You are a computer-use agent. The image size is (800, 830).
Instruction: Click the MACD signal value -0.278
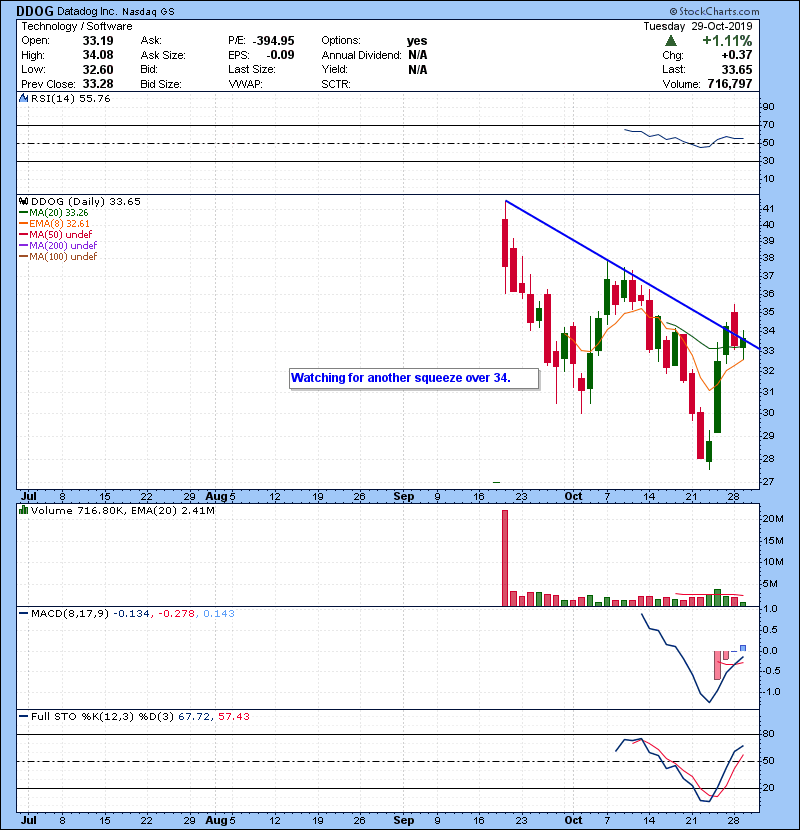(176, 614)
